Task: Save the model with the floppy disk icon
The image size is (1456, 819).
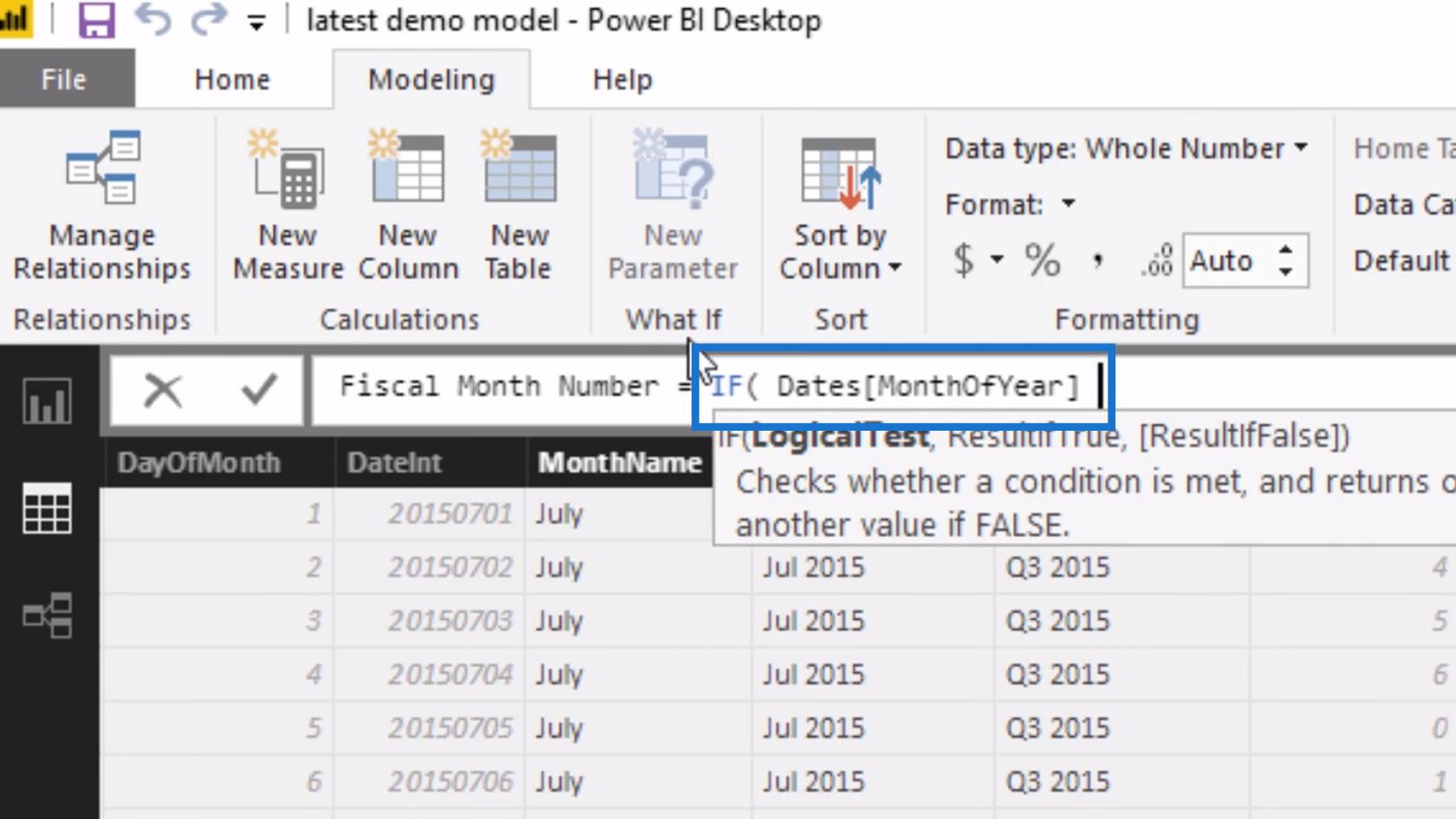Action: click(x=96, y=19)
